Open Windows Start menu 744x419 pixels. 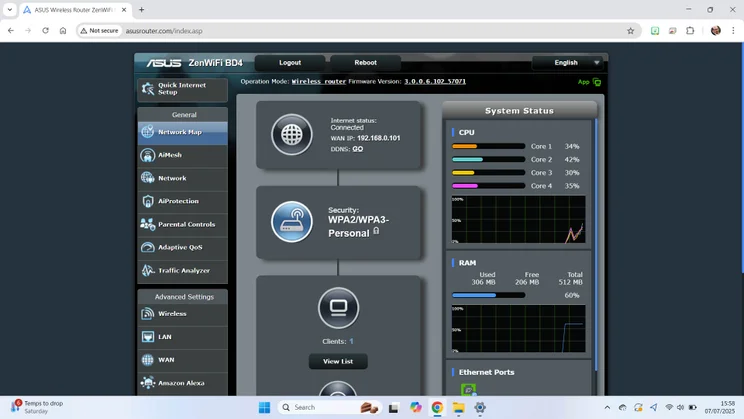pos(264,408)
